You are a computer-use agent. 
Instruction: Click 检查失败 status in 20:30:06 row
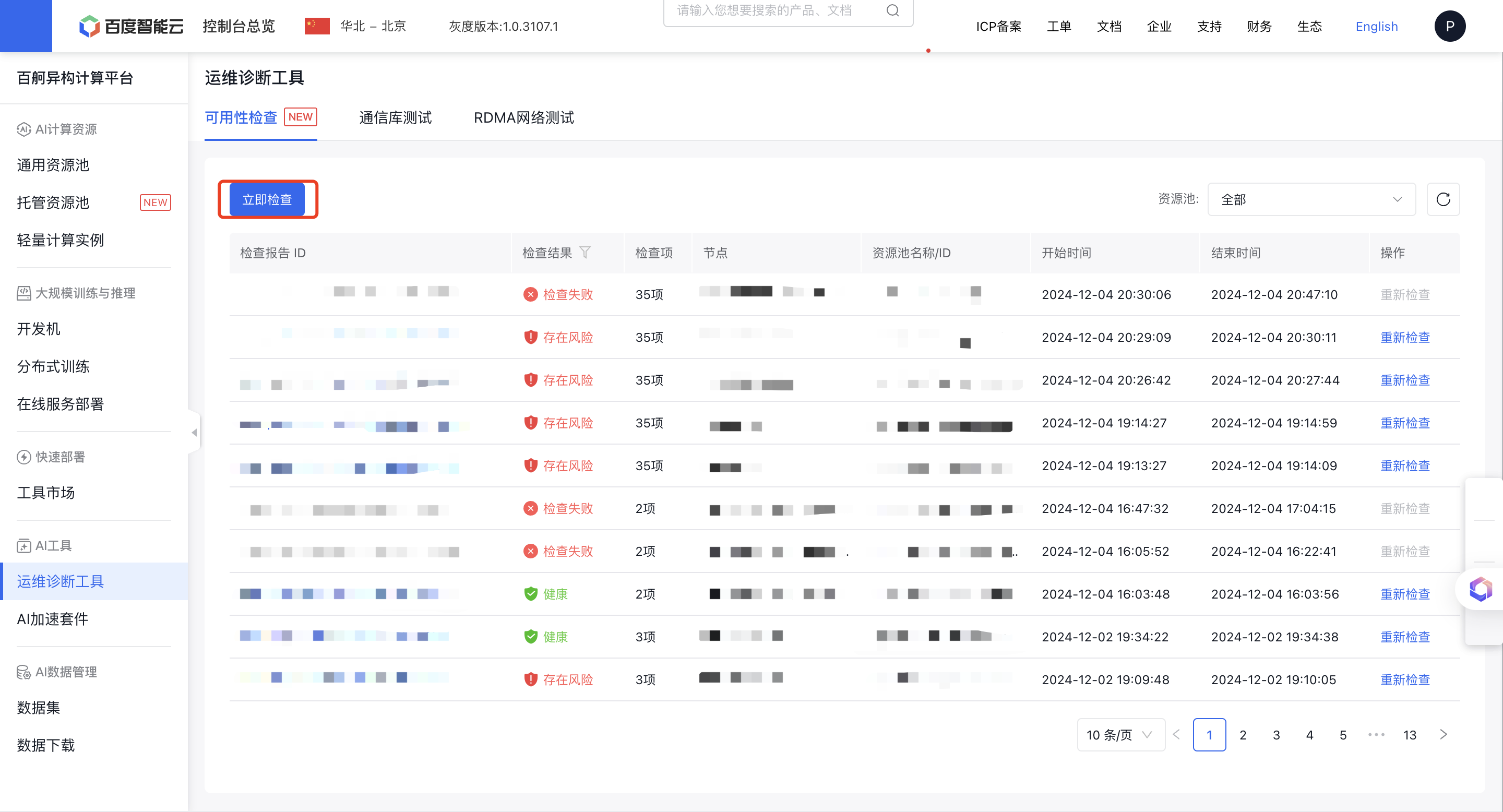558,294
